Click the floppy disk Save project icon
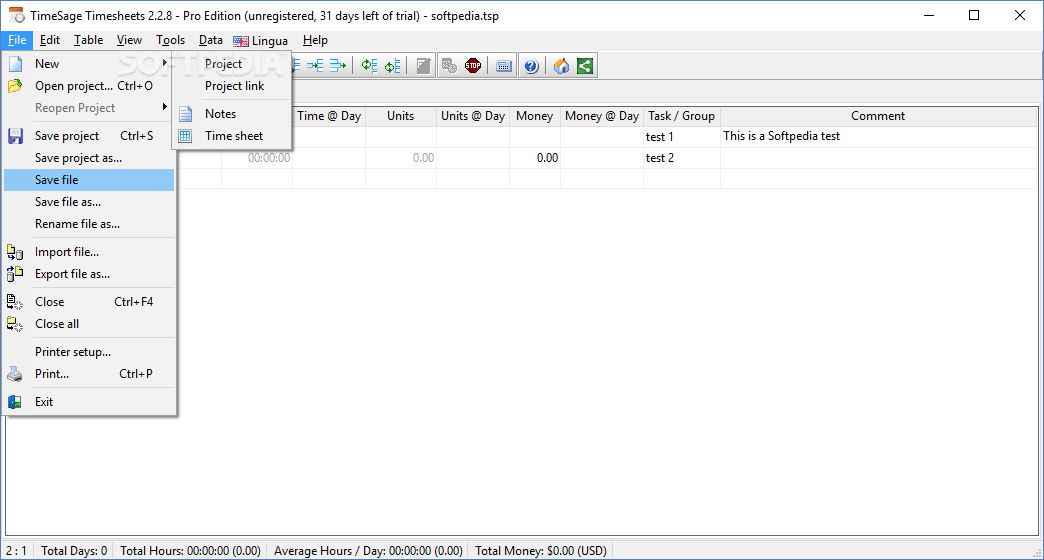 point(15,136)
